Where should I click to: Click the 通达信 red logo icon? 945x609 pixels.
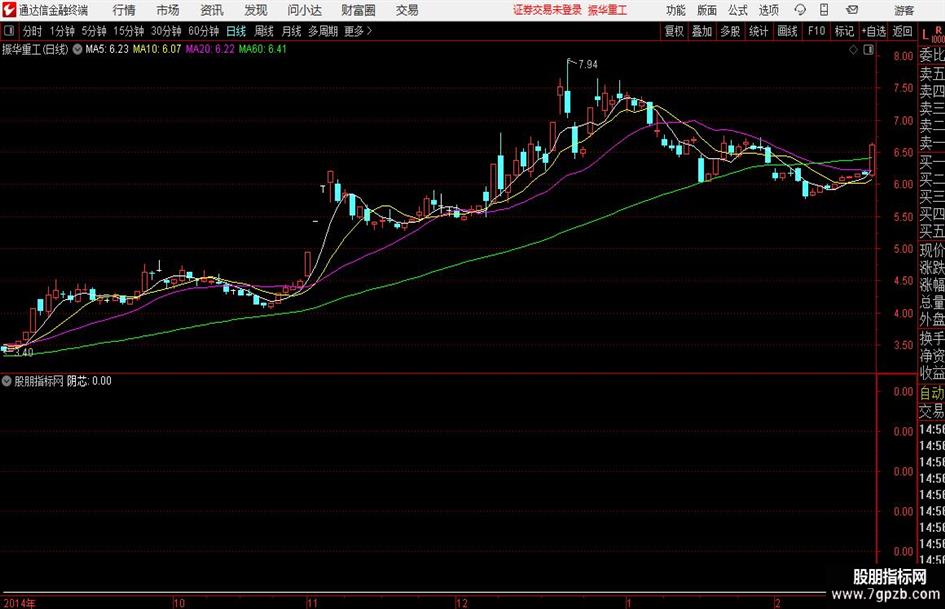point(9,10)
